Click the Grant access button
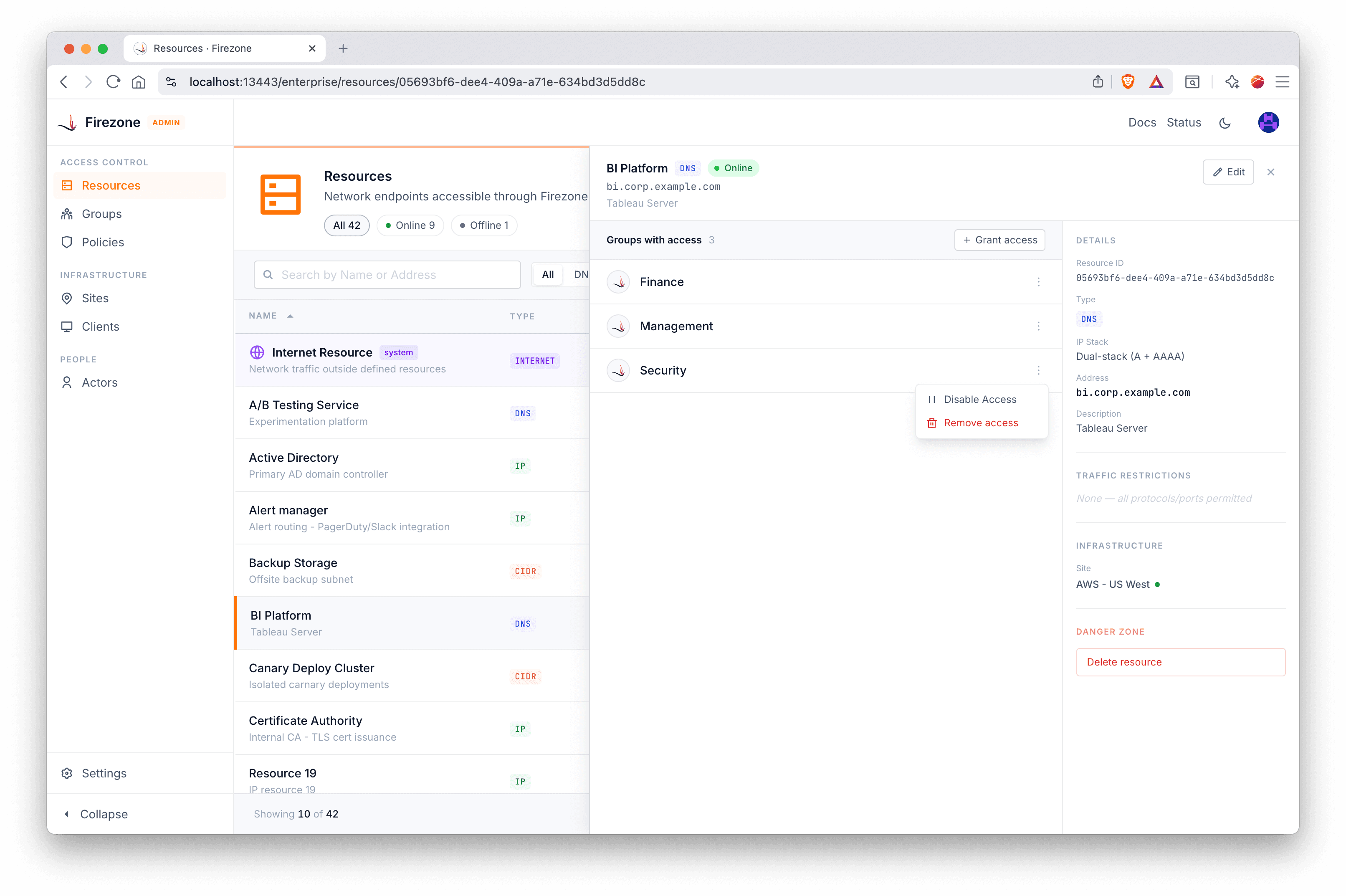The height and width of the screenshot is (896, 1346). coord(999,240)
